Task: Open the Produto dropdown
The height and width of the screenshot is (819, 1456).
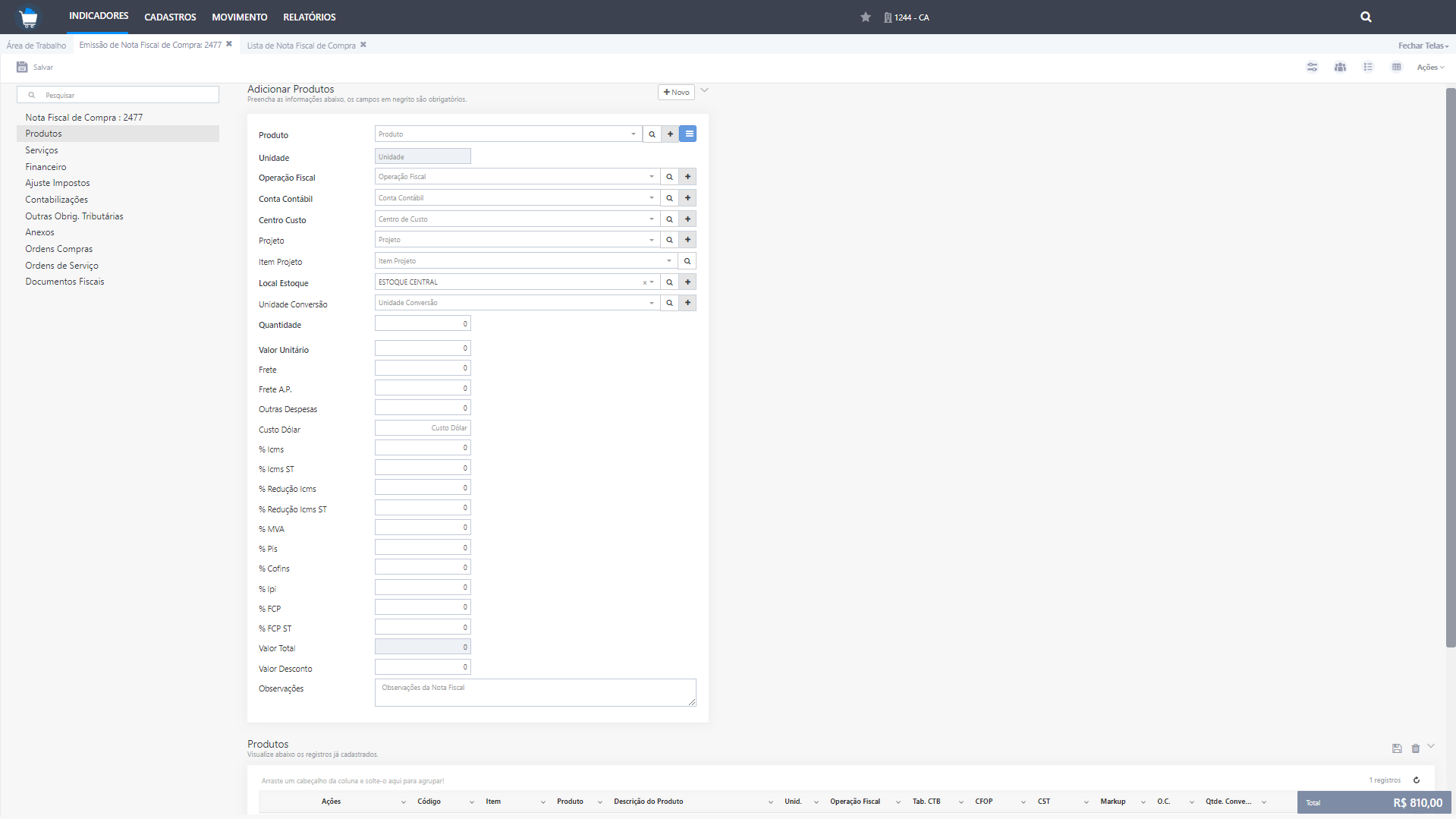Action: (634, 134)
